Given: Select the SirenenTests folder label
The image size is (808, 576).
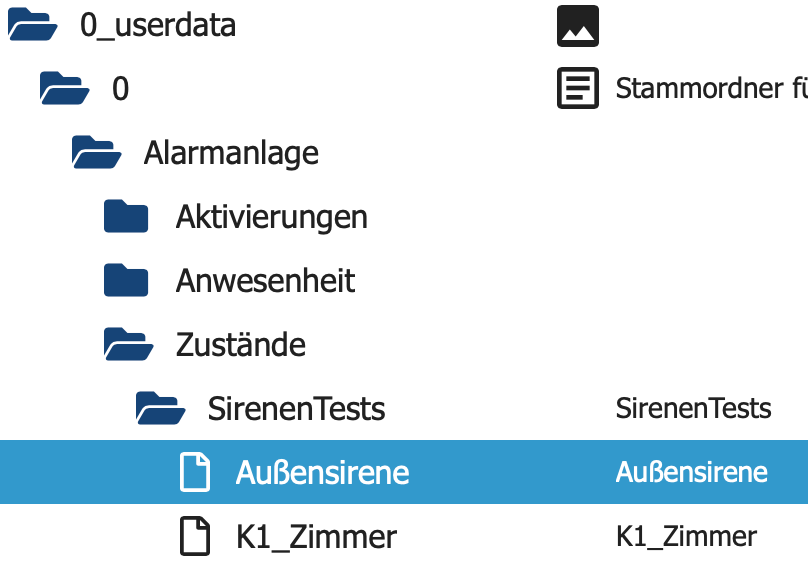Looking at the screenshot, I should pyautogui.click(x=296, y=409).
